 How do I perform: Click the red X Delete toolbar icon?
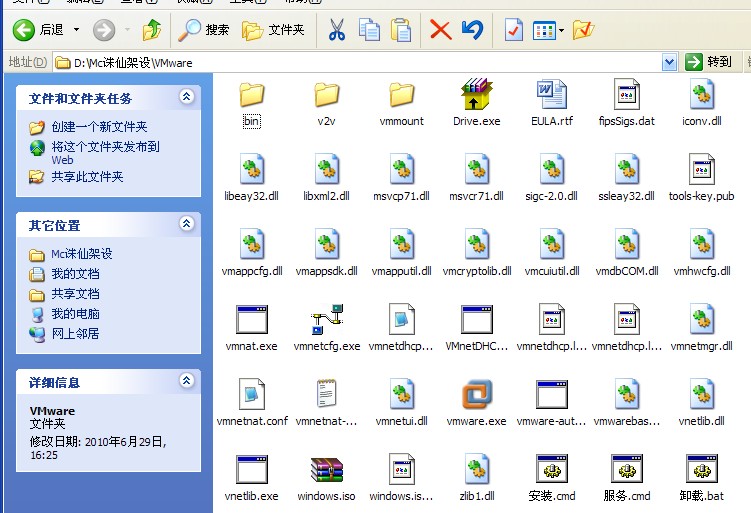pyautogui.click(x=440, y=30)
